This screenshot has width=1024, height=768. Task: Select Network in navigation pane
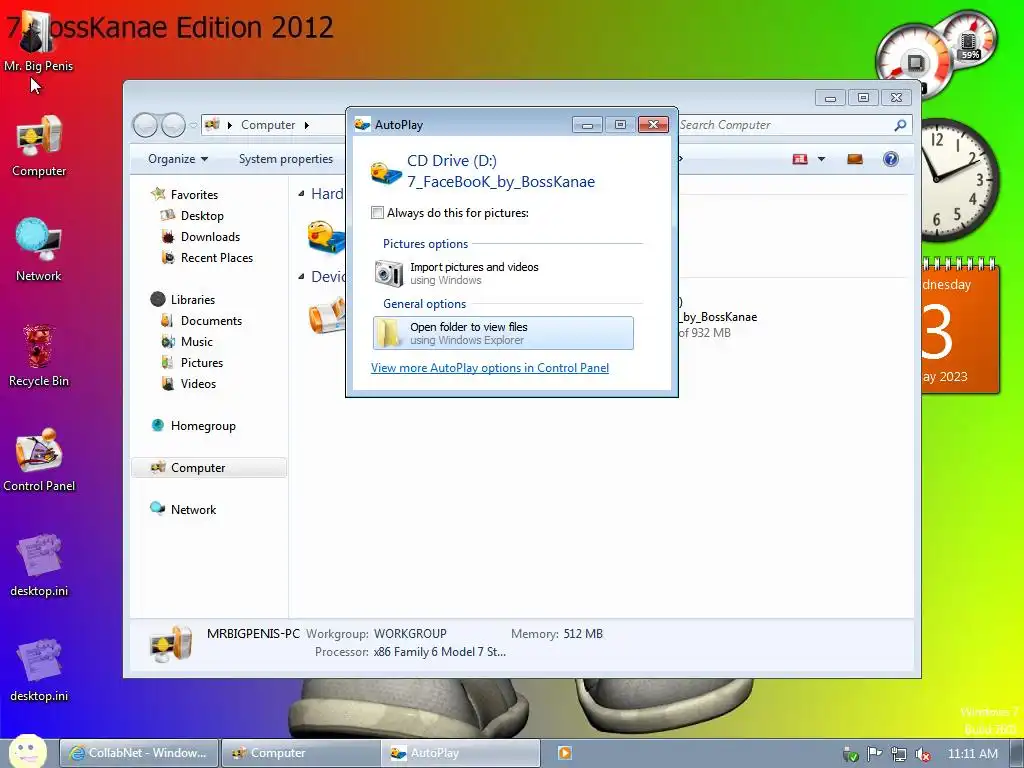[x=193, y=509]
